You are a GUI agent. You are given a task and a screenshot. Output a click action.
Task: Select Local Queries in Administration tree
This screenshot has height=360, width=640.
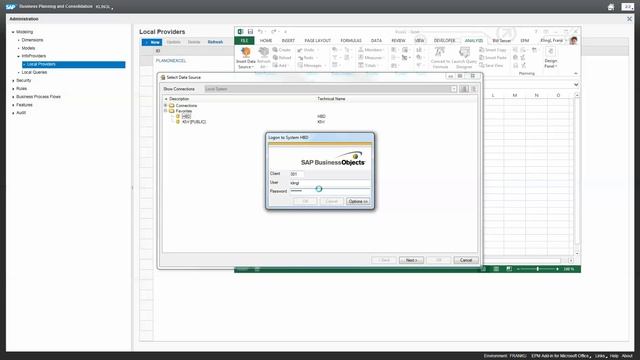click(34, 72)
